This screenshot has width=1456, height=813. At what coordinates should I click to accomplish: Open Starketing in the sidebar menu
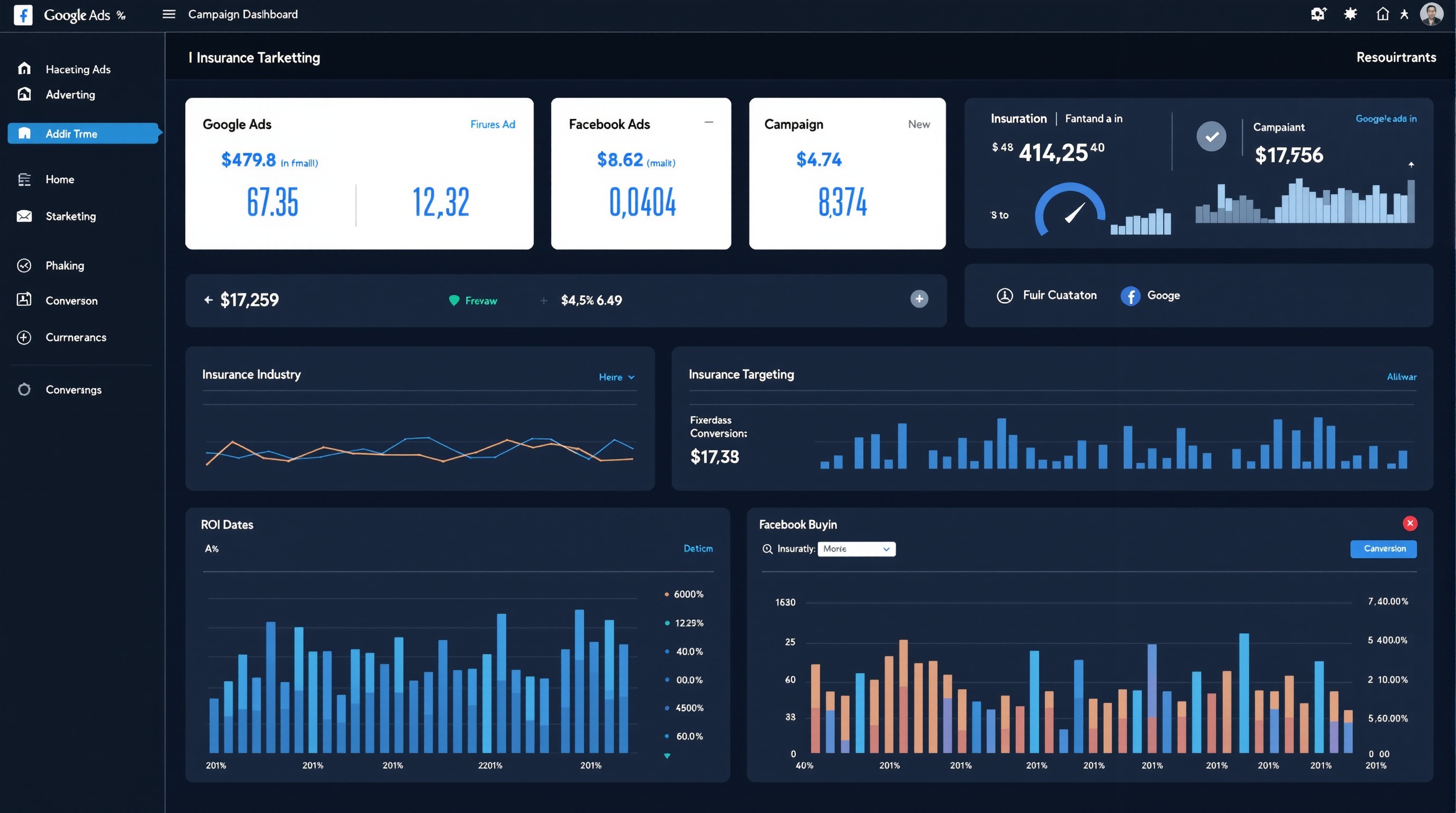[71, 216]
